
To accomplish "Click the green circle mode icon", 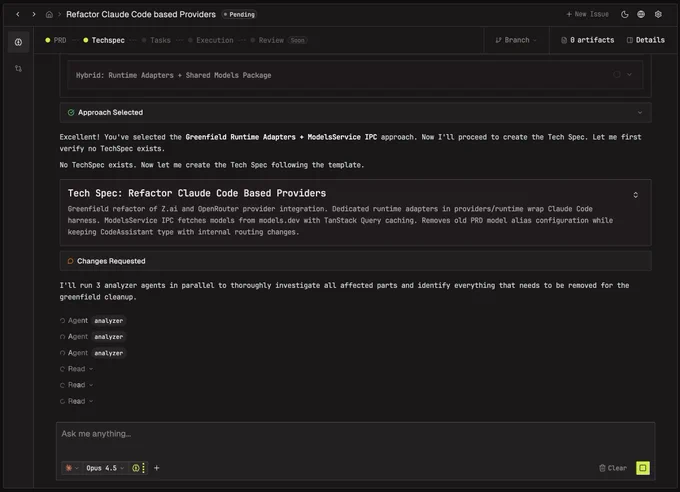I will click(136, 468).
